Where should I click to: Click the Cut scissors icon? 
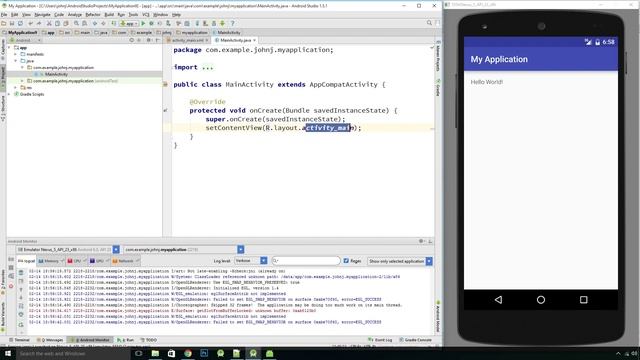click(x=49, y=24)
